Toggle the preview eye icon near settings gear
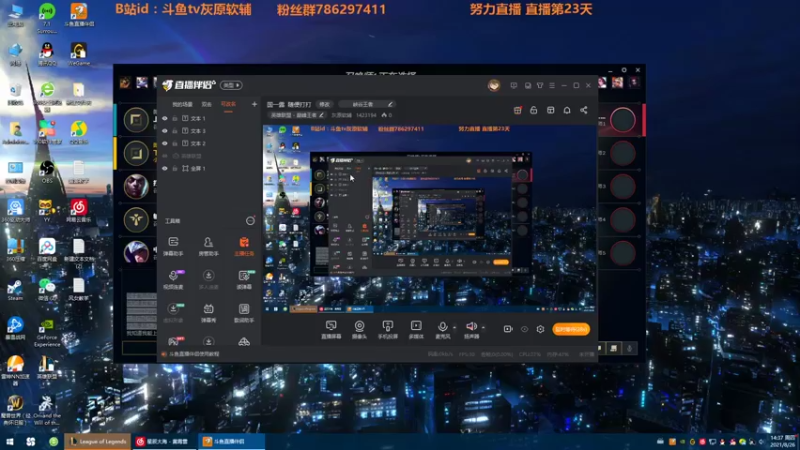Image resolution: width=800 pixels, height=450 pixels. tap(524, 329)
